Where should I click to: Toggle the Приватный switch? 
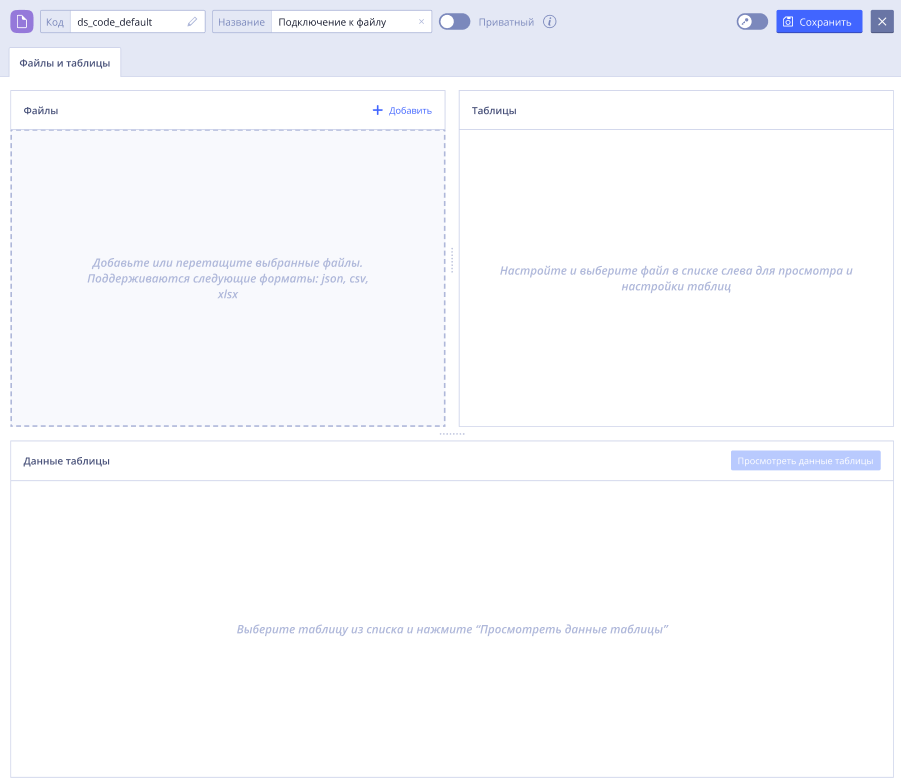[x=455, y=22]
